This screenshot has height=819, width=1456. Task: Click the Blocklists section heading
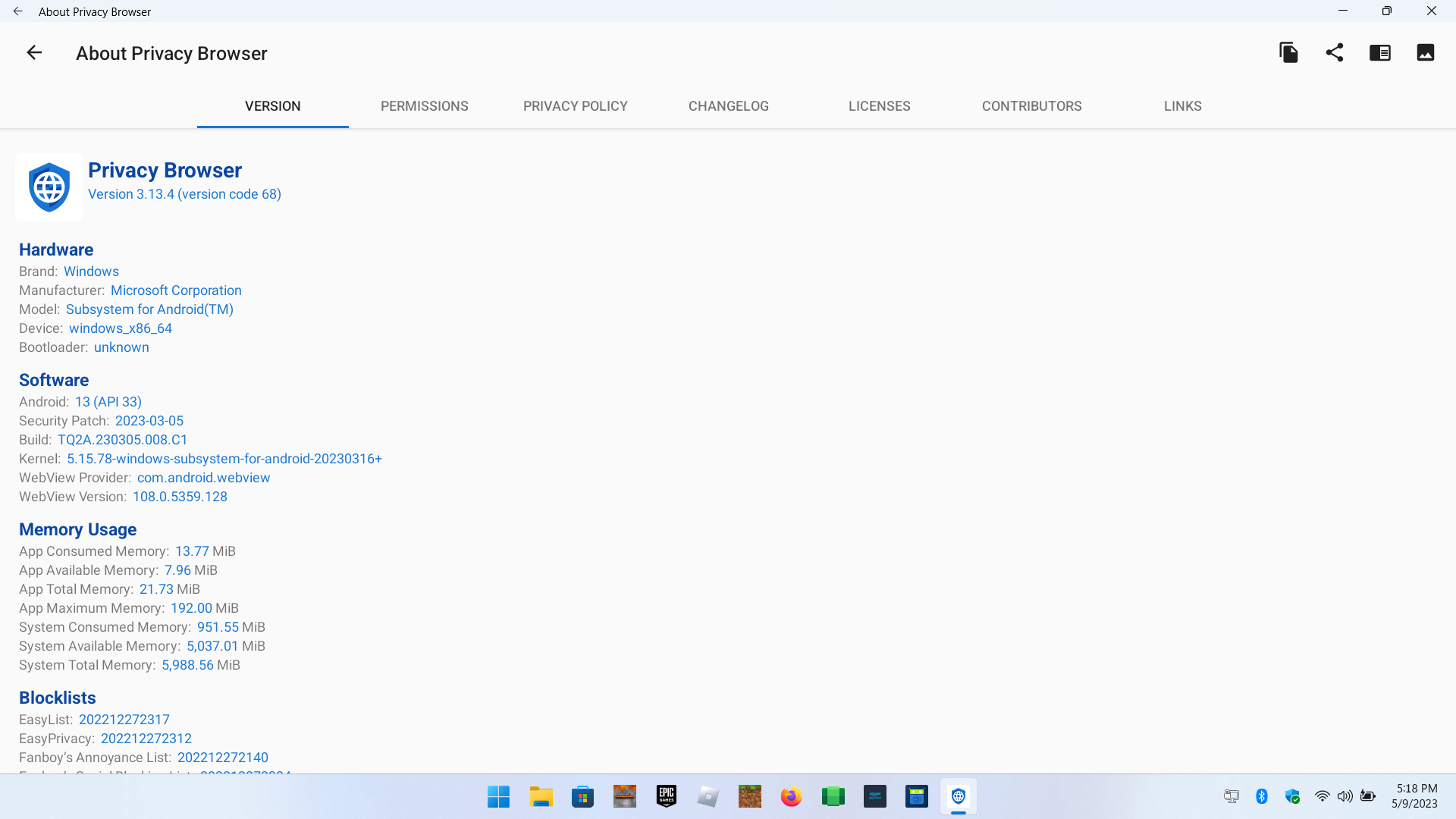click(58, 698)
